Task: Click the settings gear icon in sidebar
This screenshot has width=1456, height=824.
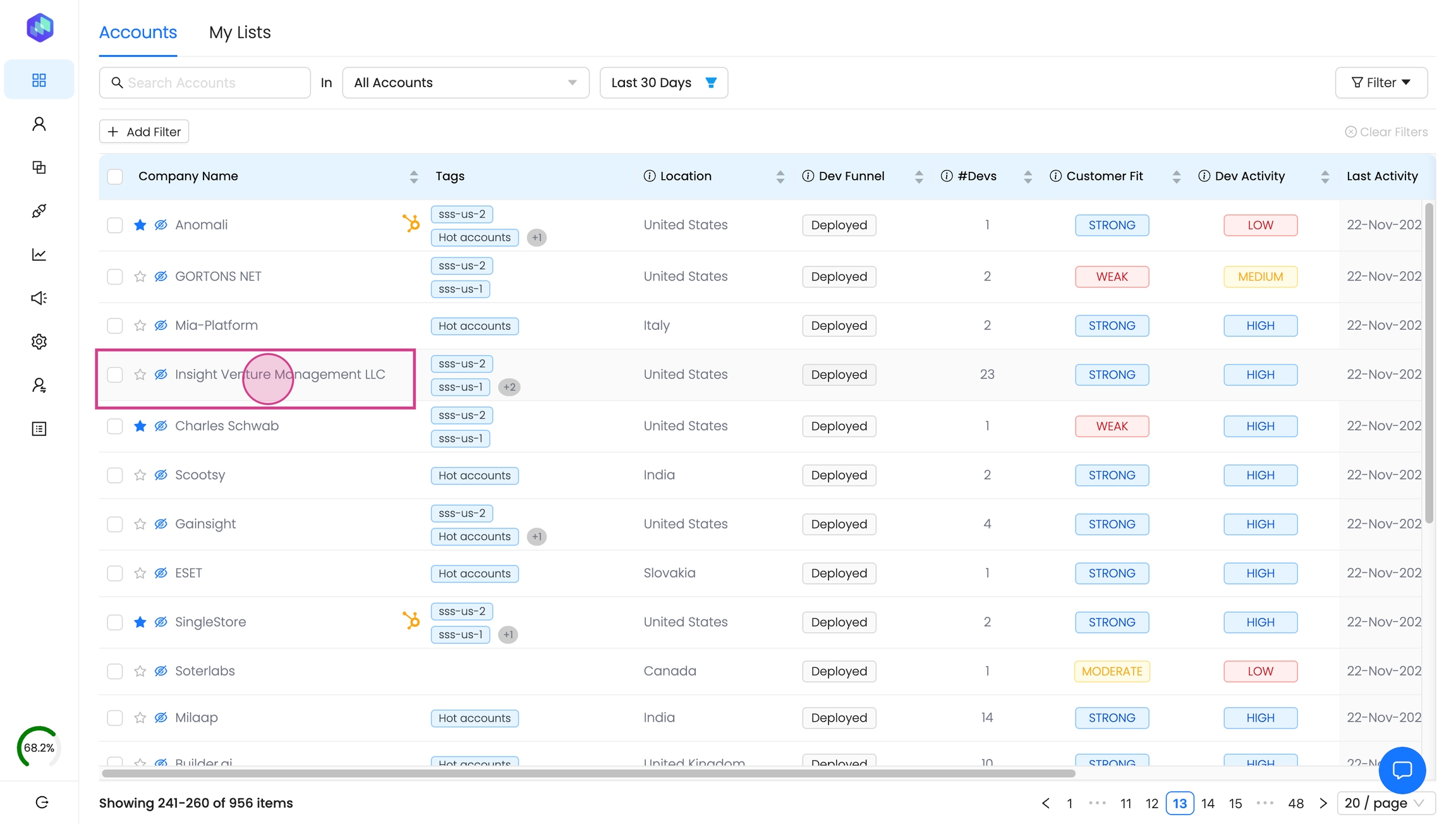Action: coord(39,342)
